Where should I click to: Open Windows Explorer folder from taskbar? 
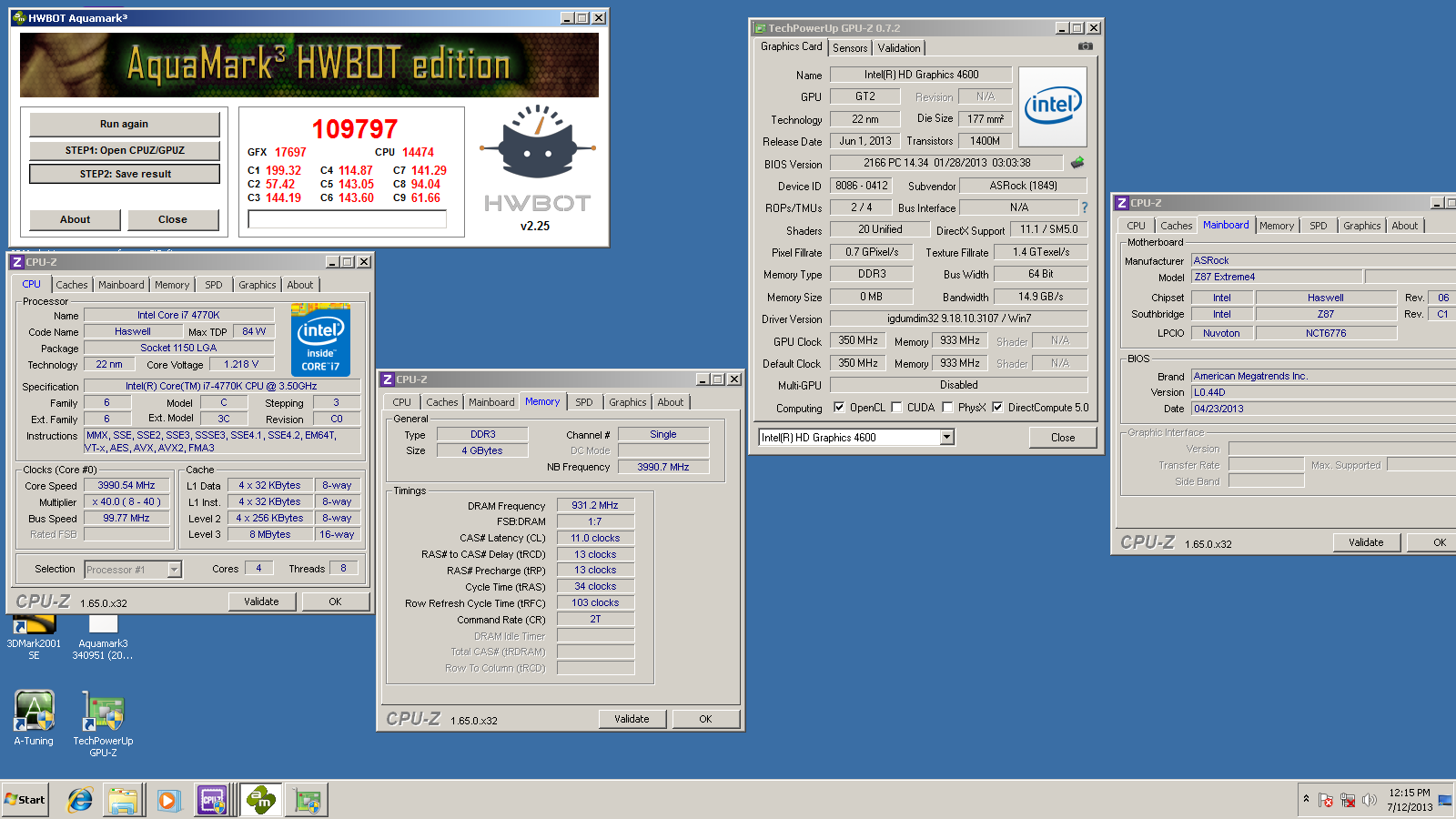pyautogui.click(x=123, y=800)
